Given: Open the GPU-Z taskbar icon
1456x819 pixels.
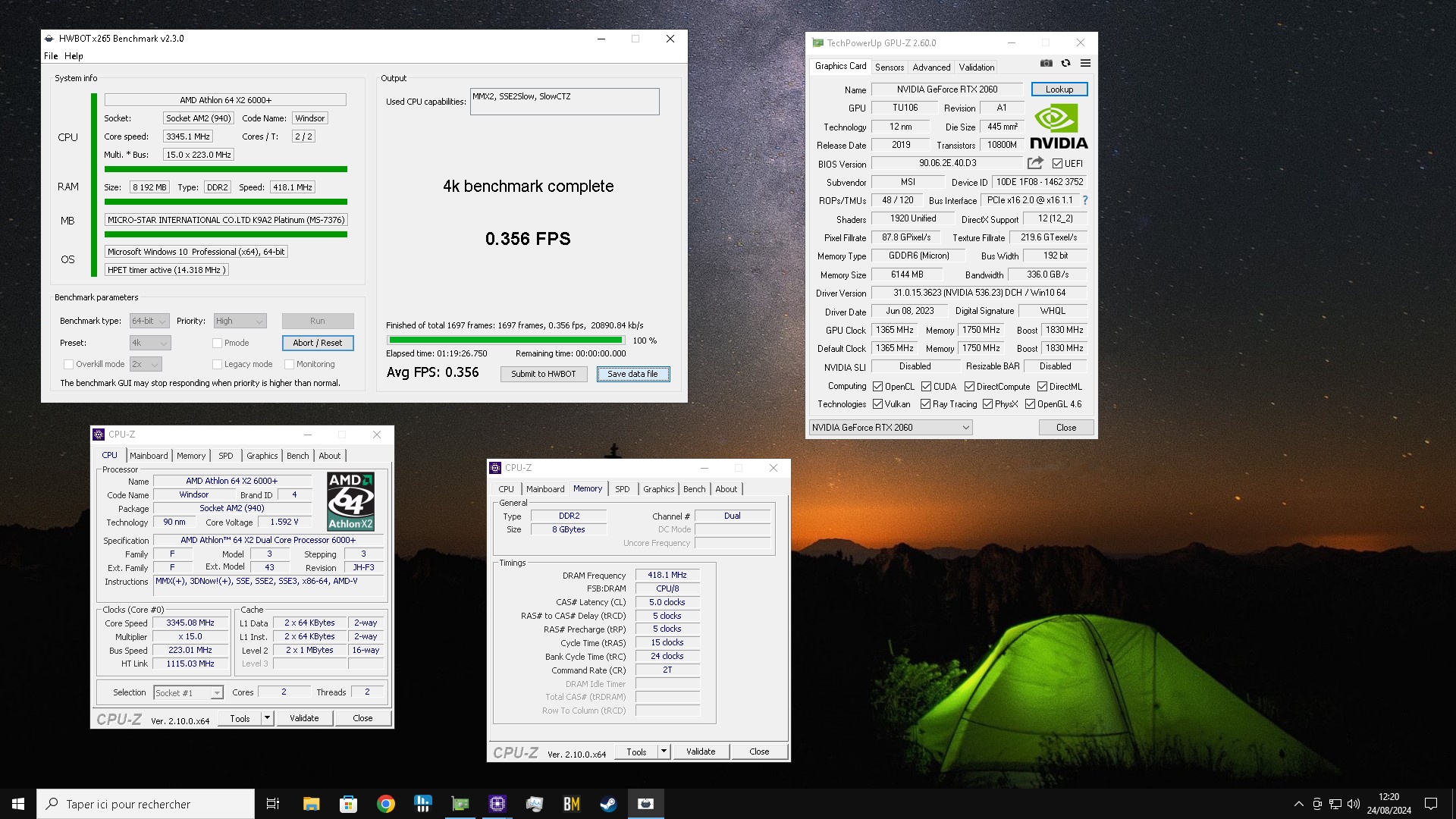Looking at the screenshot, I should [x=460, y=804].
